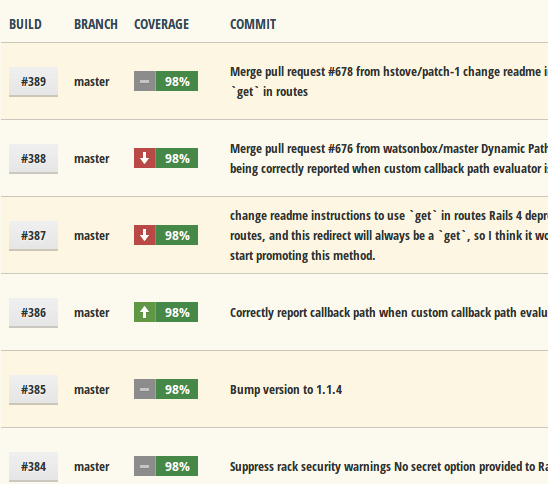This screenshot has height=484, width=548.
Task: Click the COMMIT column header
Action: [253, 24]
